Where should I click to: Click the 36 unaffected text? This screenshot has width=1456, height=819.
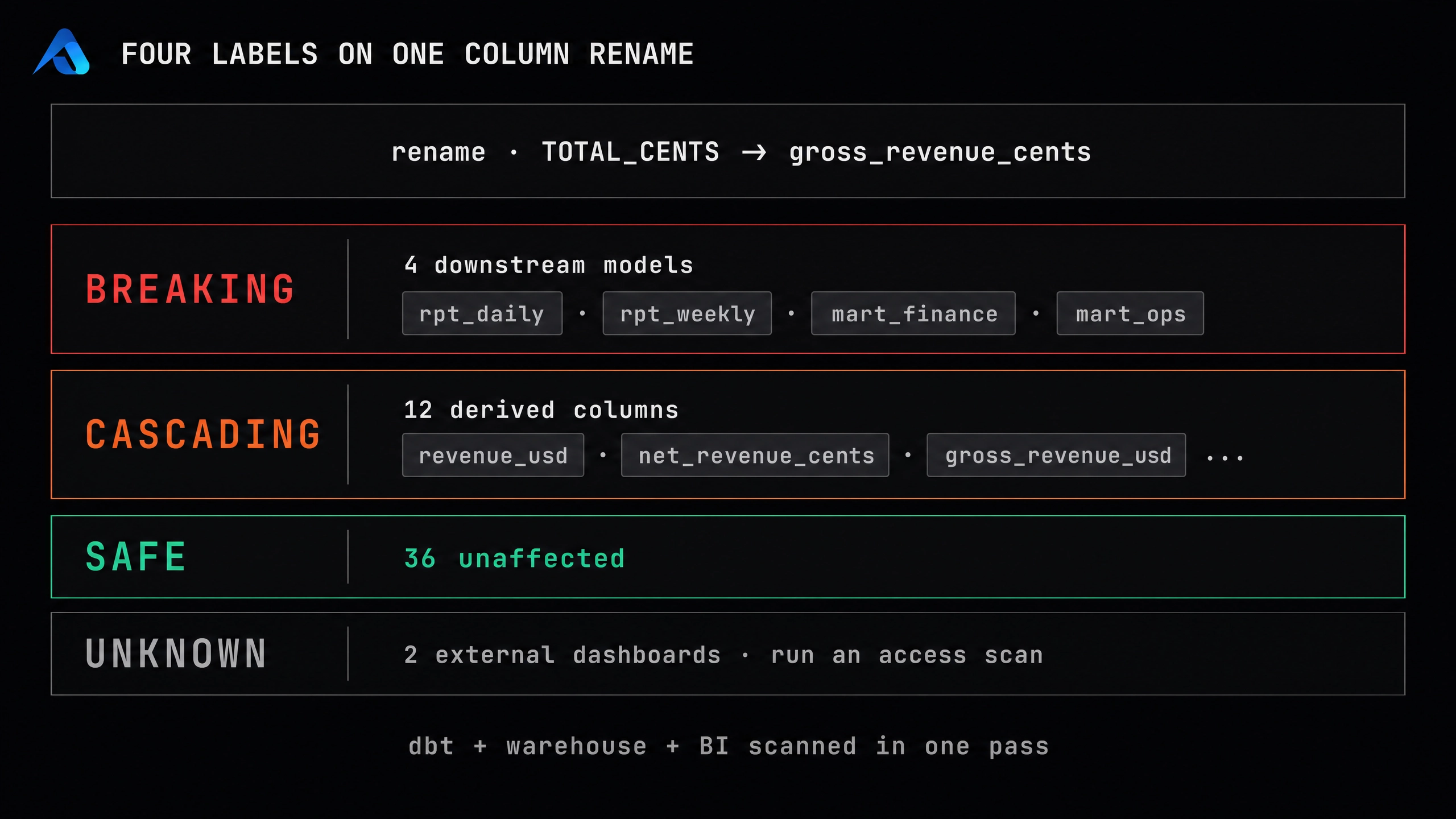click(x=514, y=559)
